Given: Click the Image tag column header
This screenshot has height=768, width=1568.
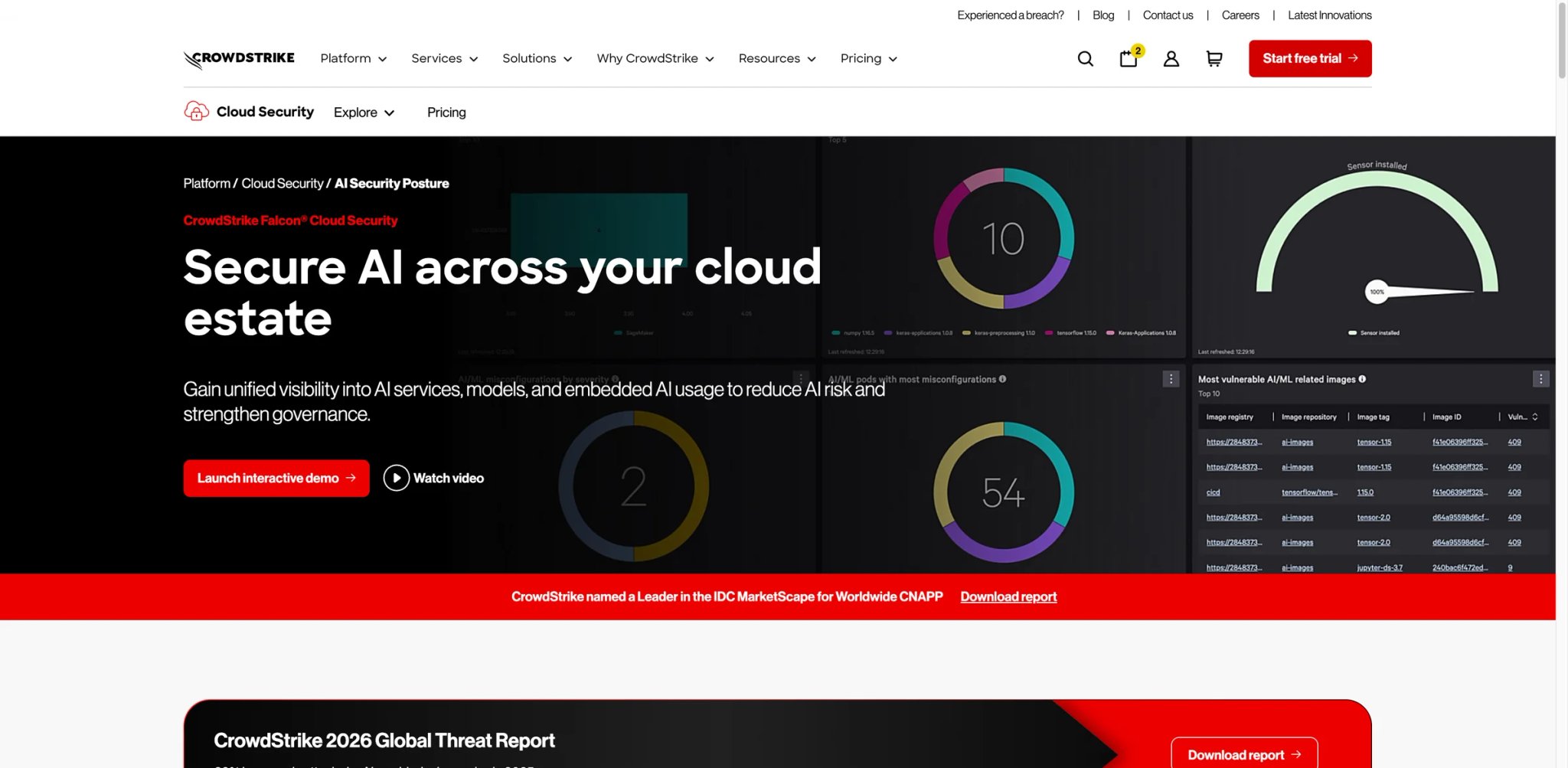Looking at the screenshot, I should coord(1373,417).
